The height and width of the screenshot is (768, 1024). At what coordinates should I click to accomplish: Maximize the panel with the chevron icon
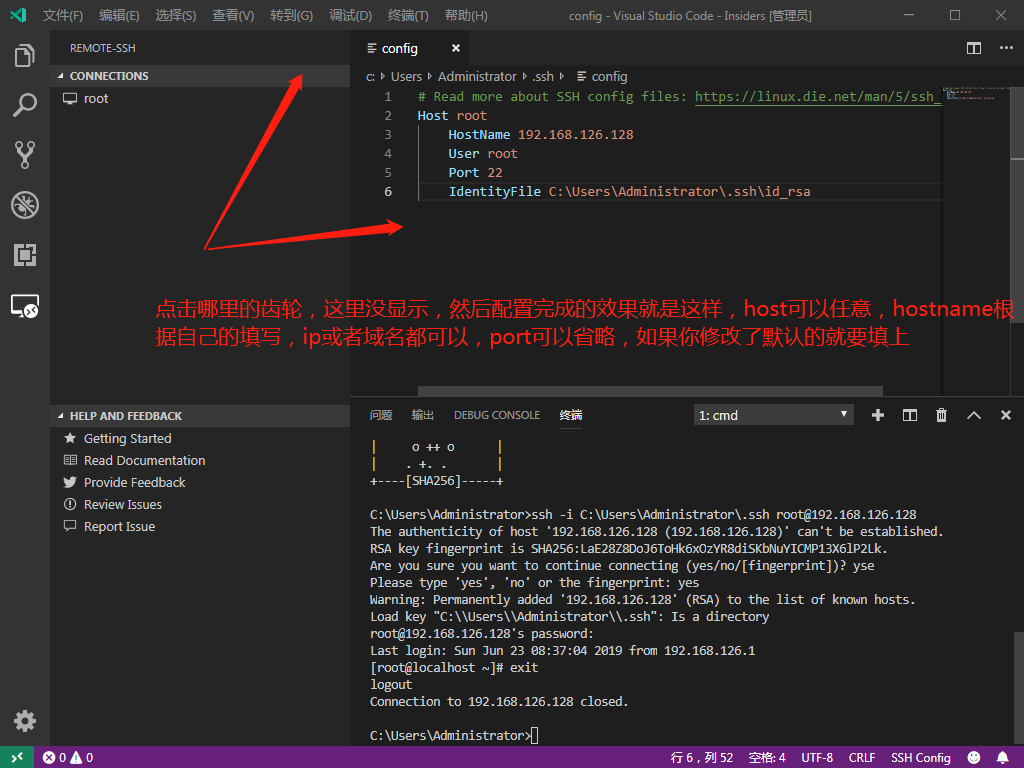[x=973, y=414]
